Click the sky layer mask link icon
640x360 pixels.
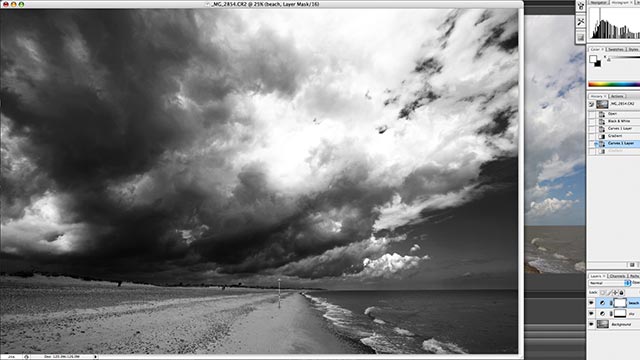pos(611,313)
